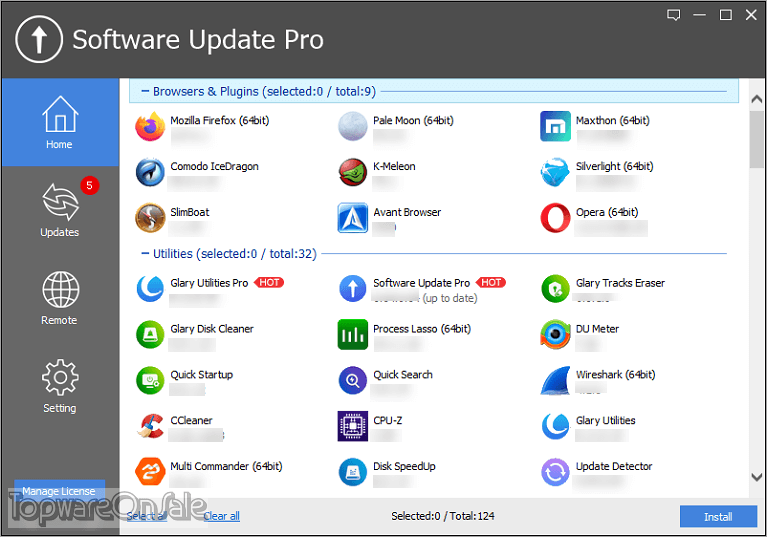Select the Multi Commander (64bit) icon
Image resolution: width=767 pixels, height=537 pixels.
150,472
